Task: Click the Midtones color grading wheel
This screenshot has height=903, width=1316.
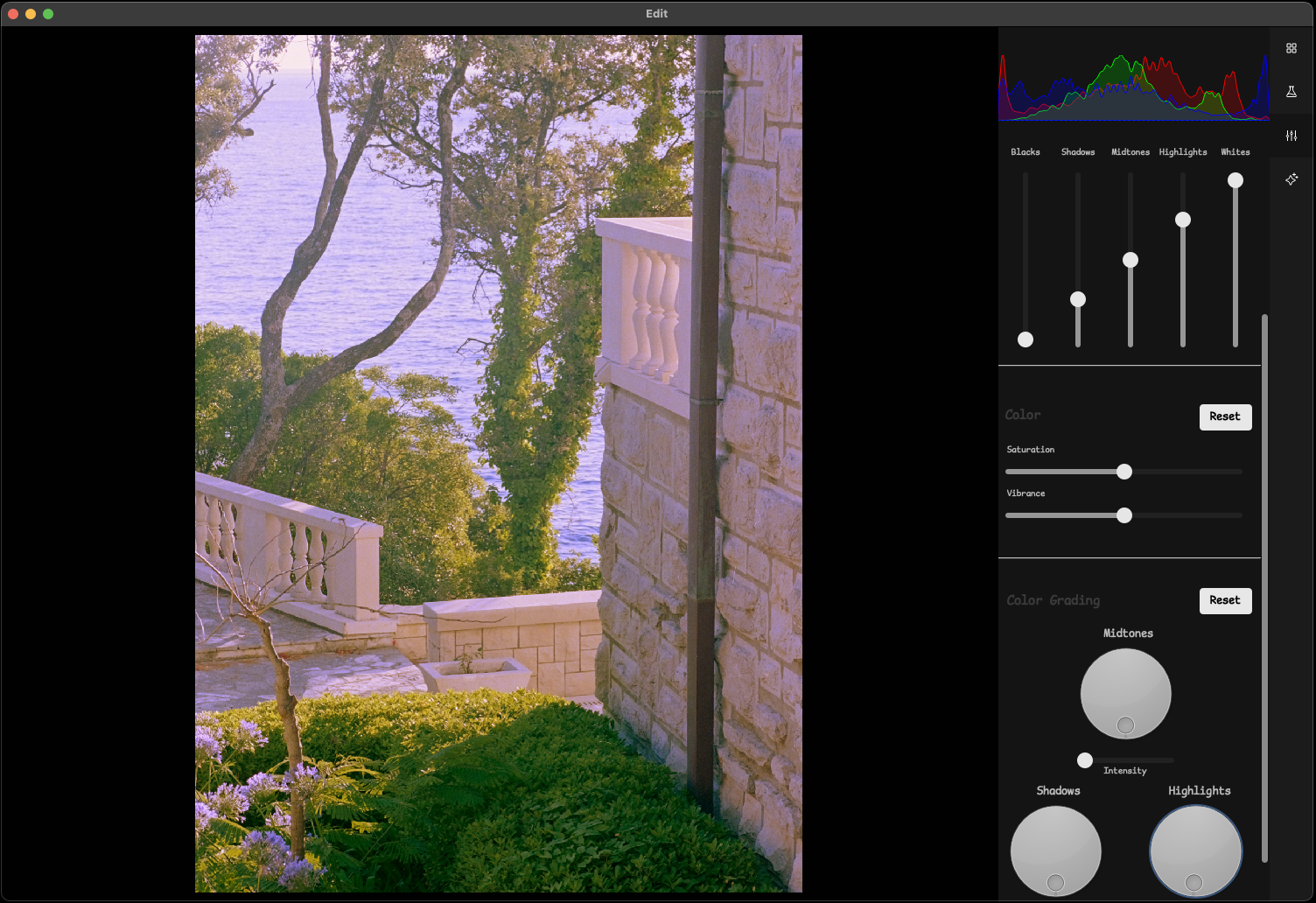Action: coord(1126,694)
